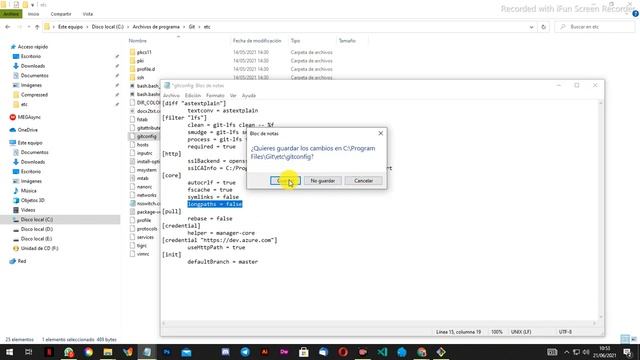Expand chevron after Disco local (C:) breadcrumb
This screenshot has width=640, height=360.
[x=128, y=27]
